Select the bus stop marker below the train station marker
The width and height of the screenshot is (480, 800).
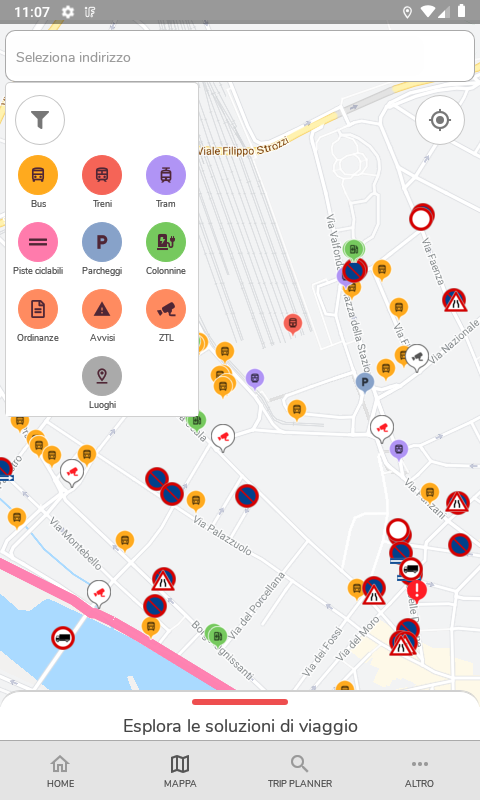(x=297, y=409)
